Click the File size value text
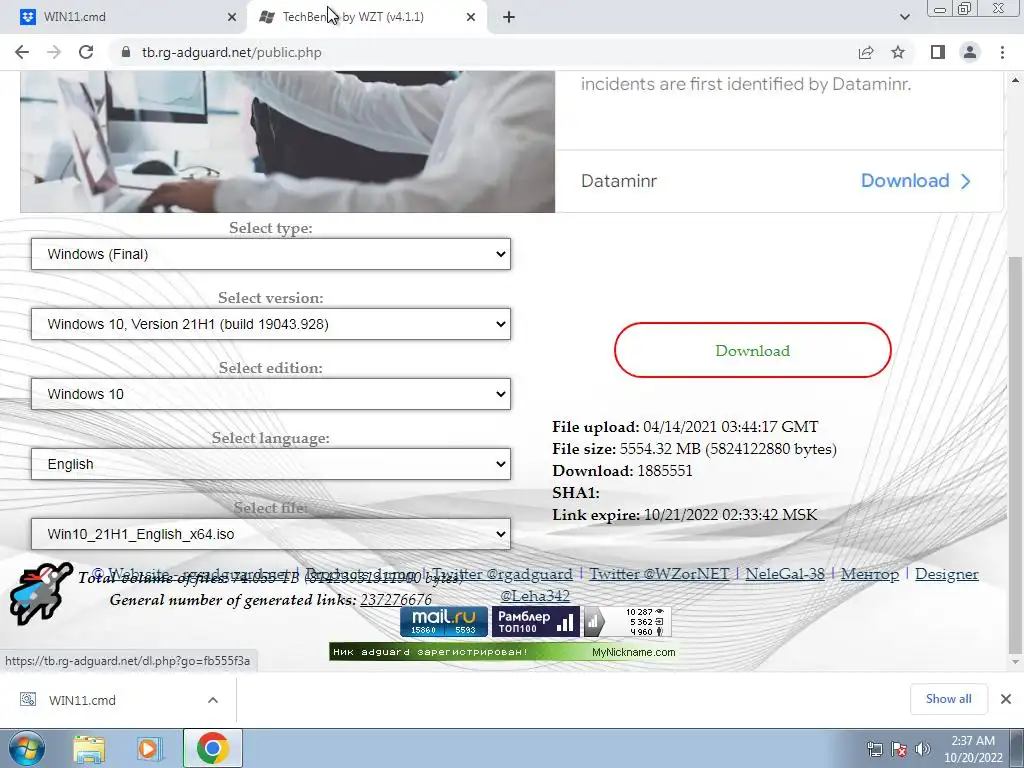Viewport: 1024px width, 768px height. tap(728, 449)
